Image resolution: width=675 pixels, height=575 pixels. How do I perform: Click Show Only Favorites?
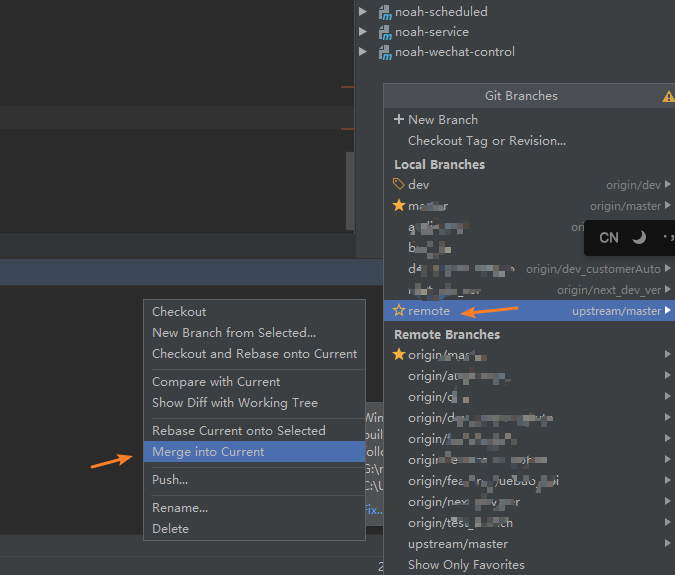click(x=529, y=565)
